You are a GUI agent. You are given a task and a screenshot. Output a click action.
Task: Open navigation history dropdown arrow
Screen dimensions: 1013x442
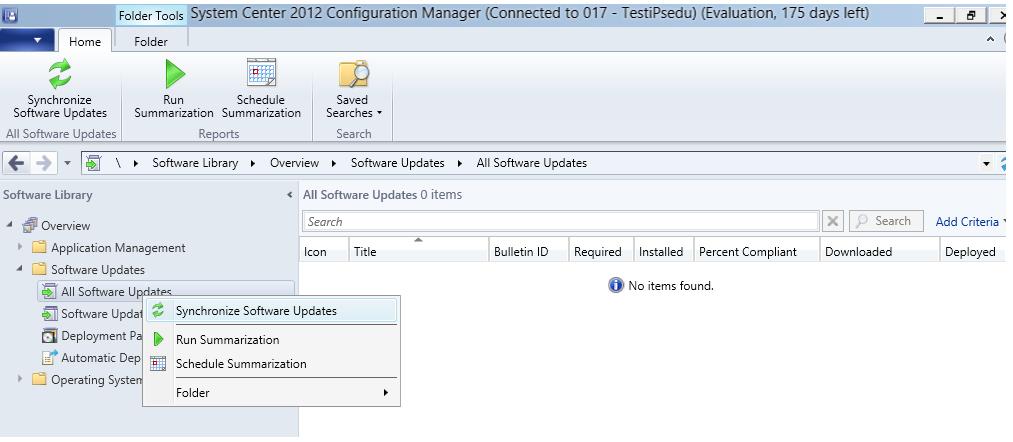tap(68, 163)
